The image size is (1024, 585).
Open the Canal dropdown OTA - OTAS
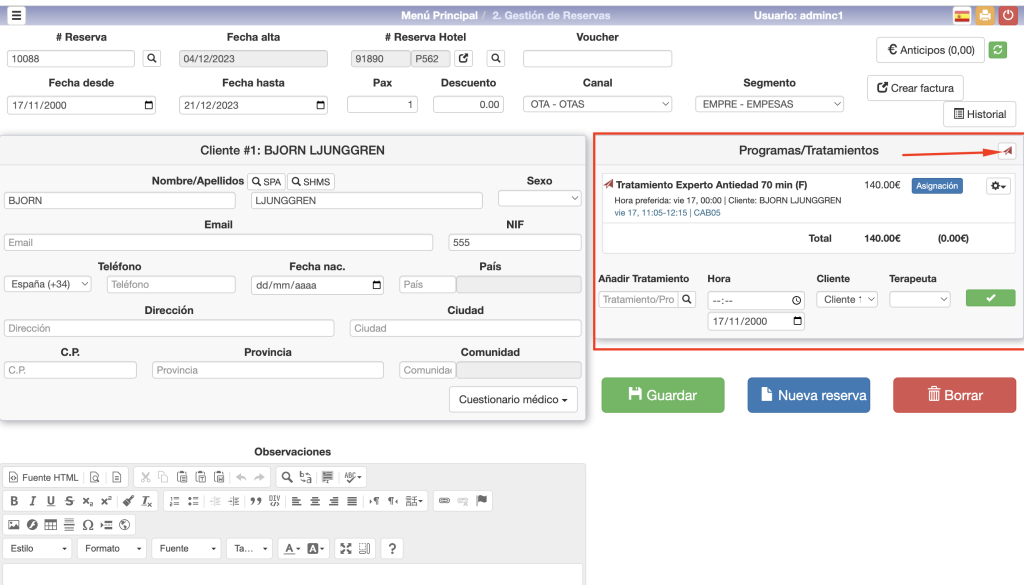597,104
